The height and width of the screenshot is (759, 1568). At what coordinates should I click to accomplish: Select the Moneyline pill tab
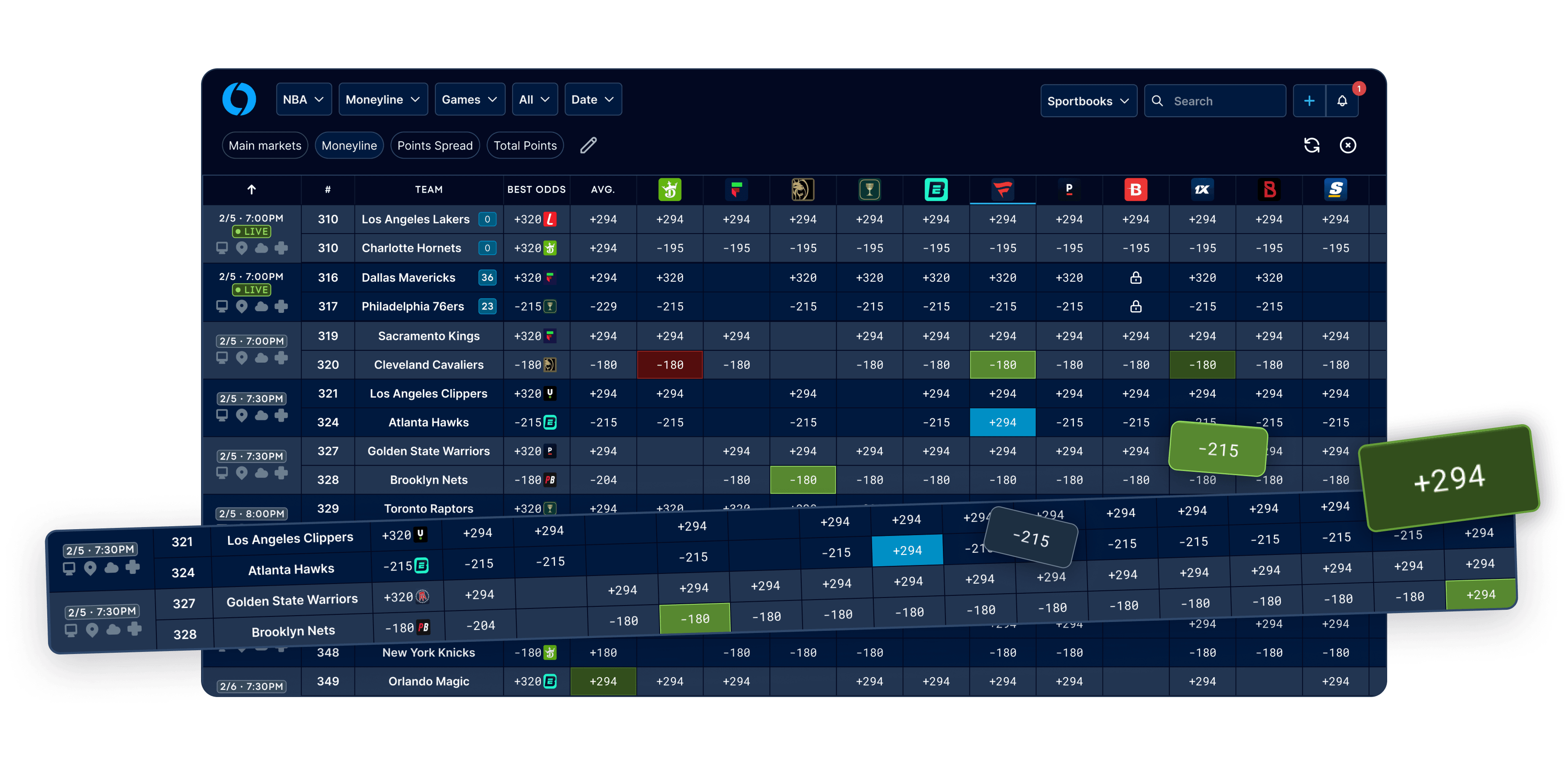[349, 145]
